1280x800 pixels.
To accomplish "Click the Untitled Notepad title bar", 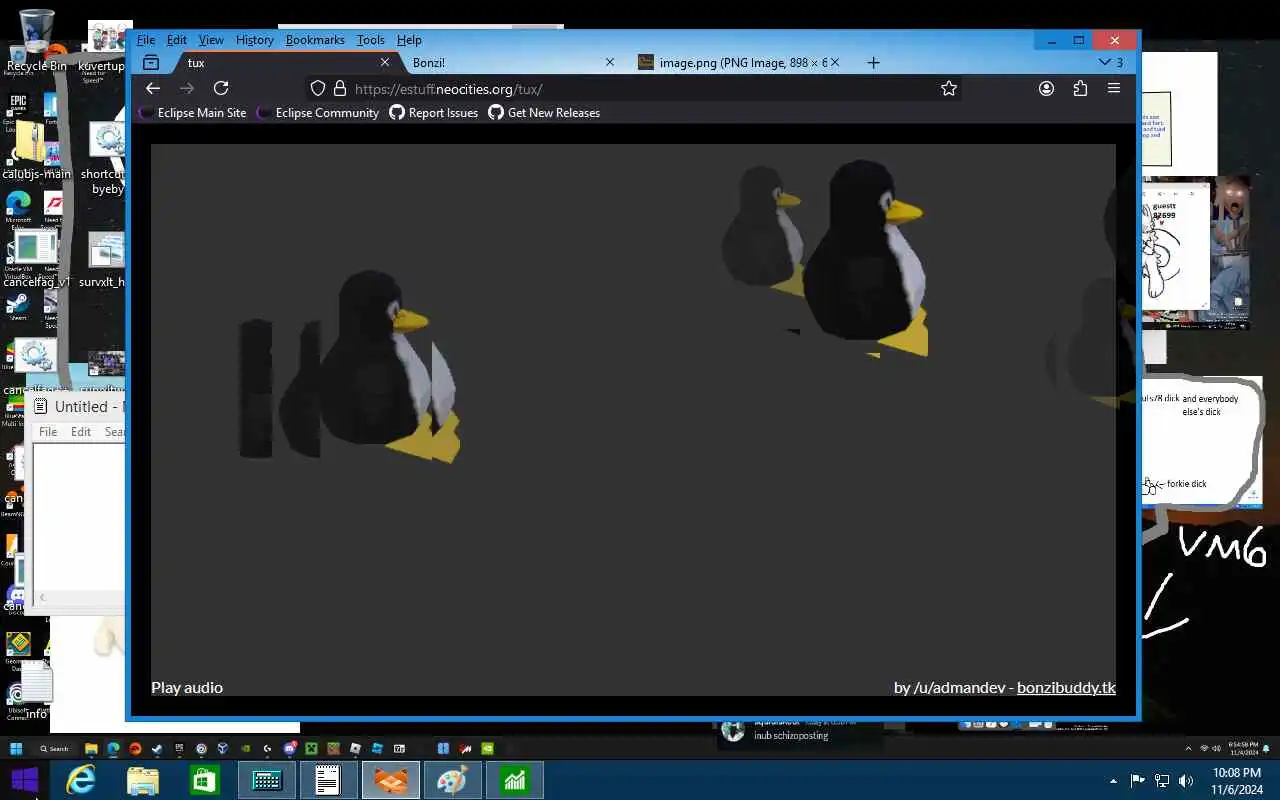I will [76, 406].
